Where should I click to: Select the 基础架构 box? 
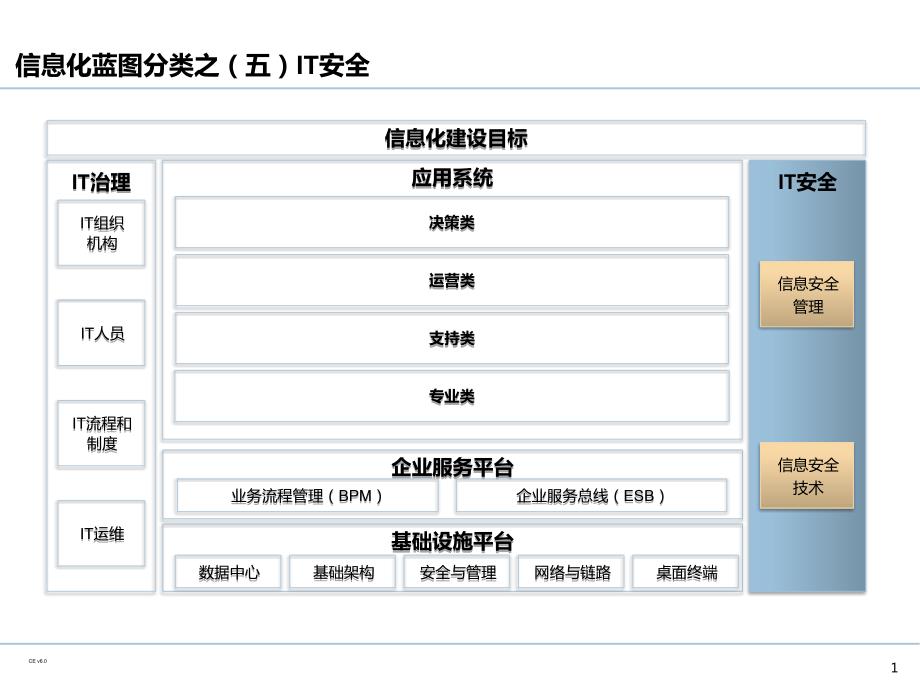(x=343, y=573)
